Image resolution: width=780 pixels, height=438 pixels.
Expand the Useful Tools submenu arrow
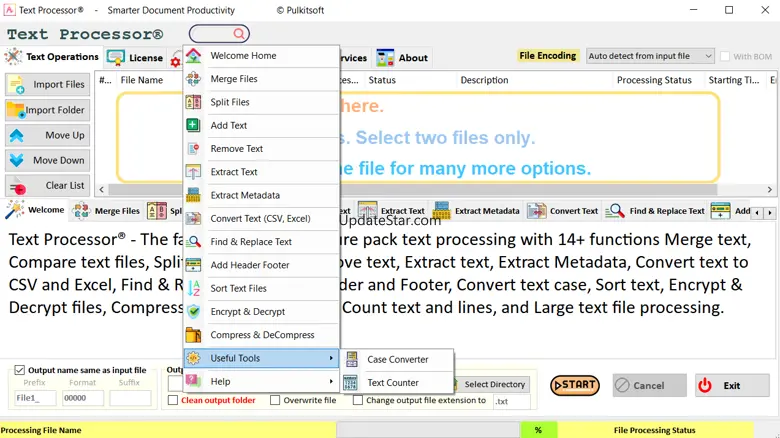[x=331, y=358]
